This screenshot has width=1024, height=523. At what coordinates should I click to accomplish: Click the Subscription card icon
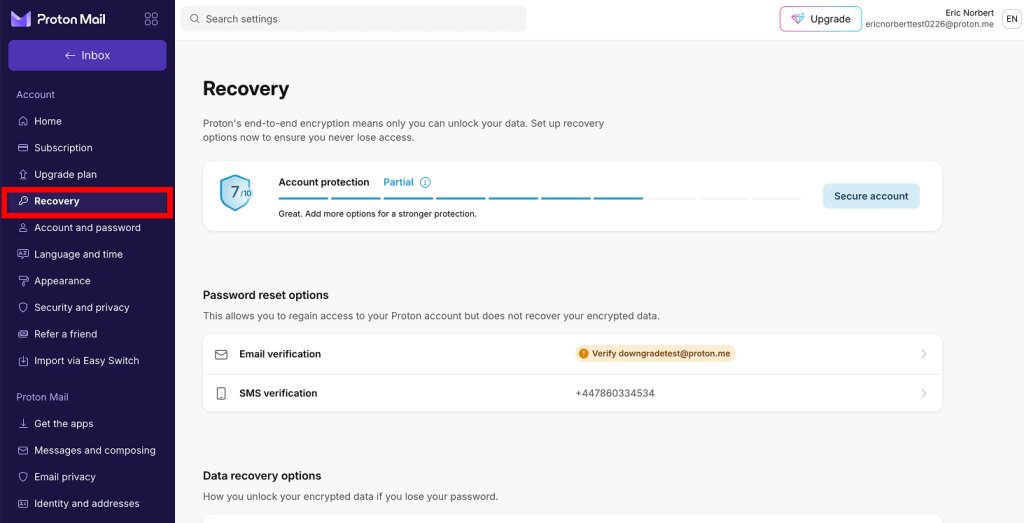pyautogui.click(x=23, y=148)
